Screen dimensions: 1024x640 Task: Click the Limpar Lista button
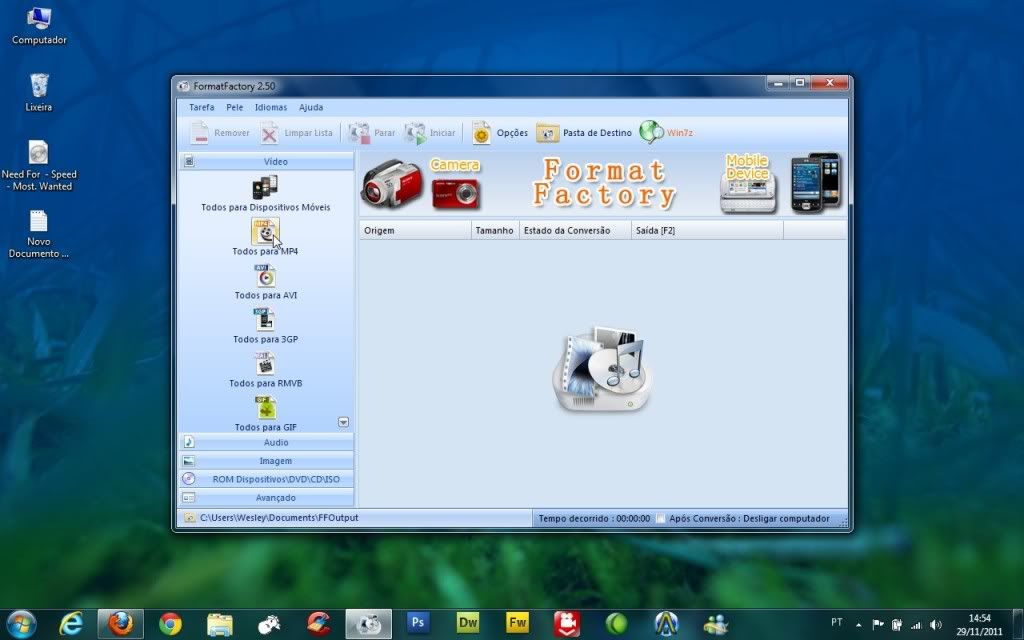(297, 133)
